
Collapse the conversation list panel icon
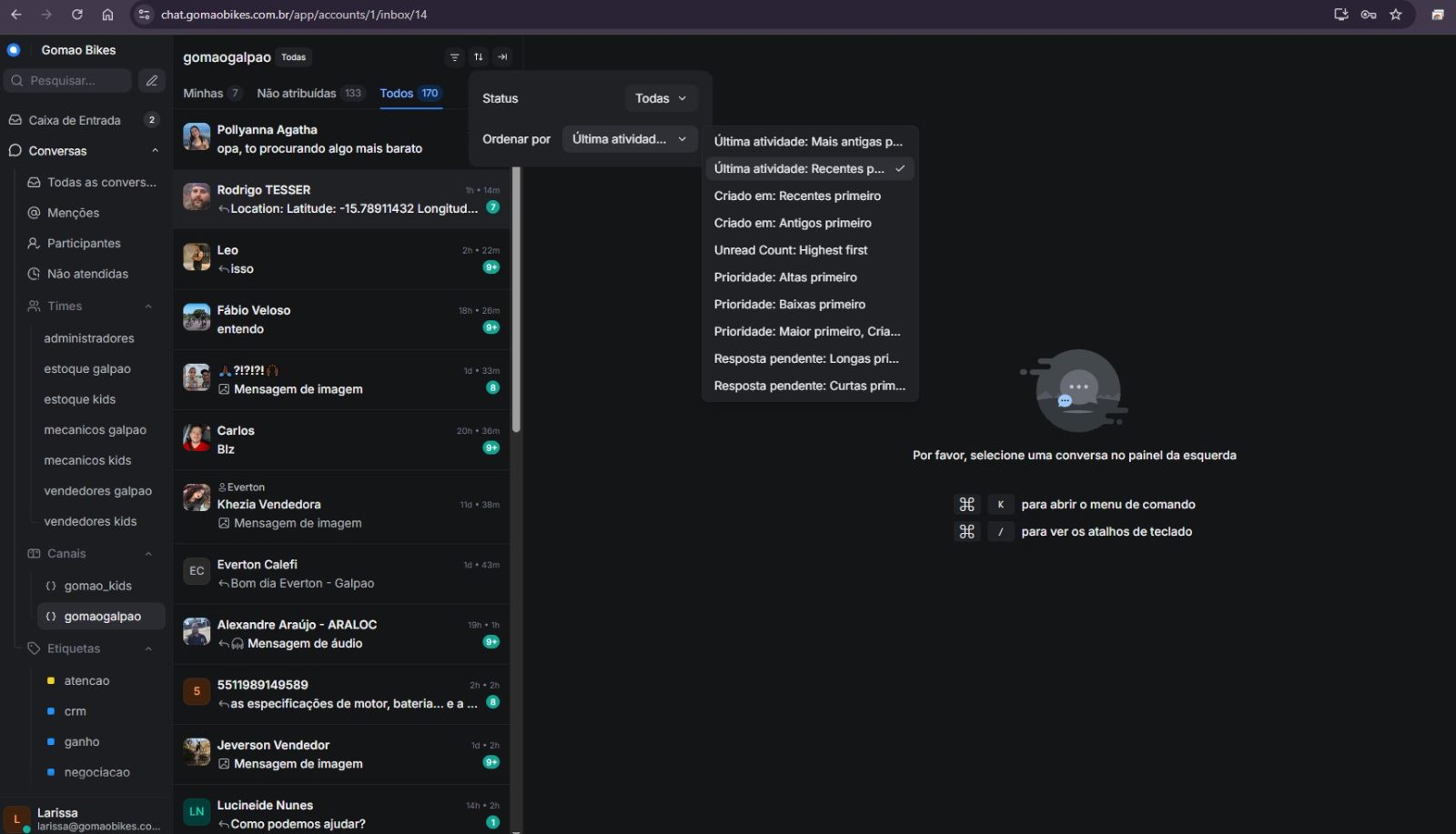502,57
